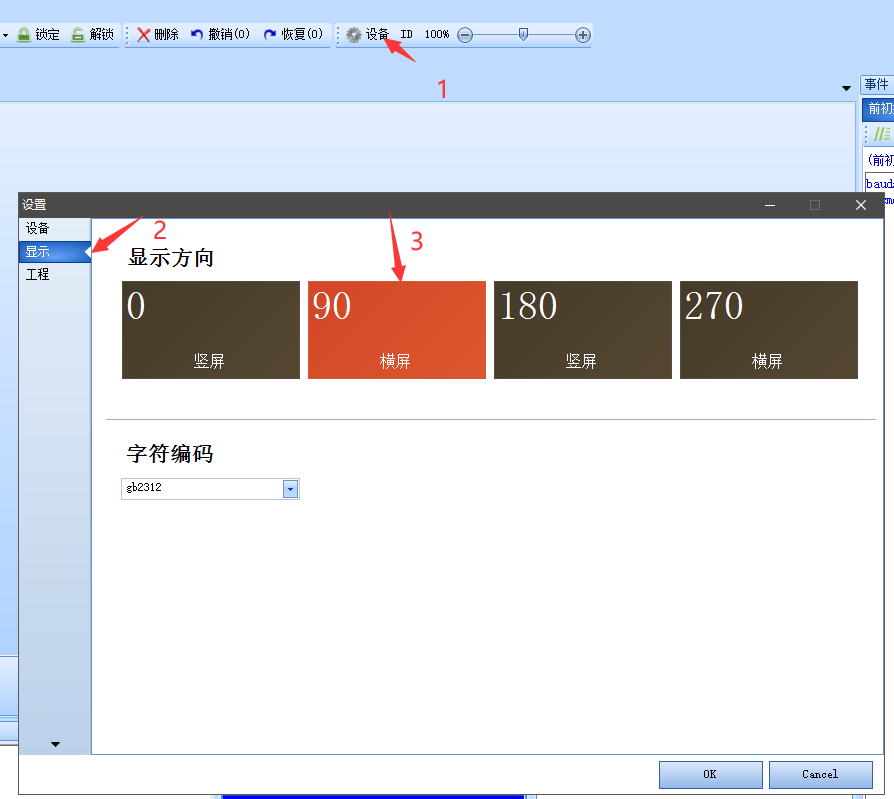
Task: Click the dropdown arrow near top-left toolbar
Action: pos(6,33)
